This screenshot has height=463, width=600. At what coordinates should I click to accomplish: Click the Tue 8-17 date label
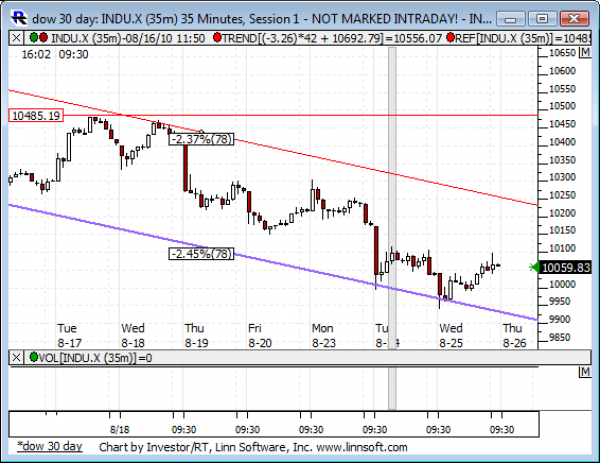click(68, 335)
